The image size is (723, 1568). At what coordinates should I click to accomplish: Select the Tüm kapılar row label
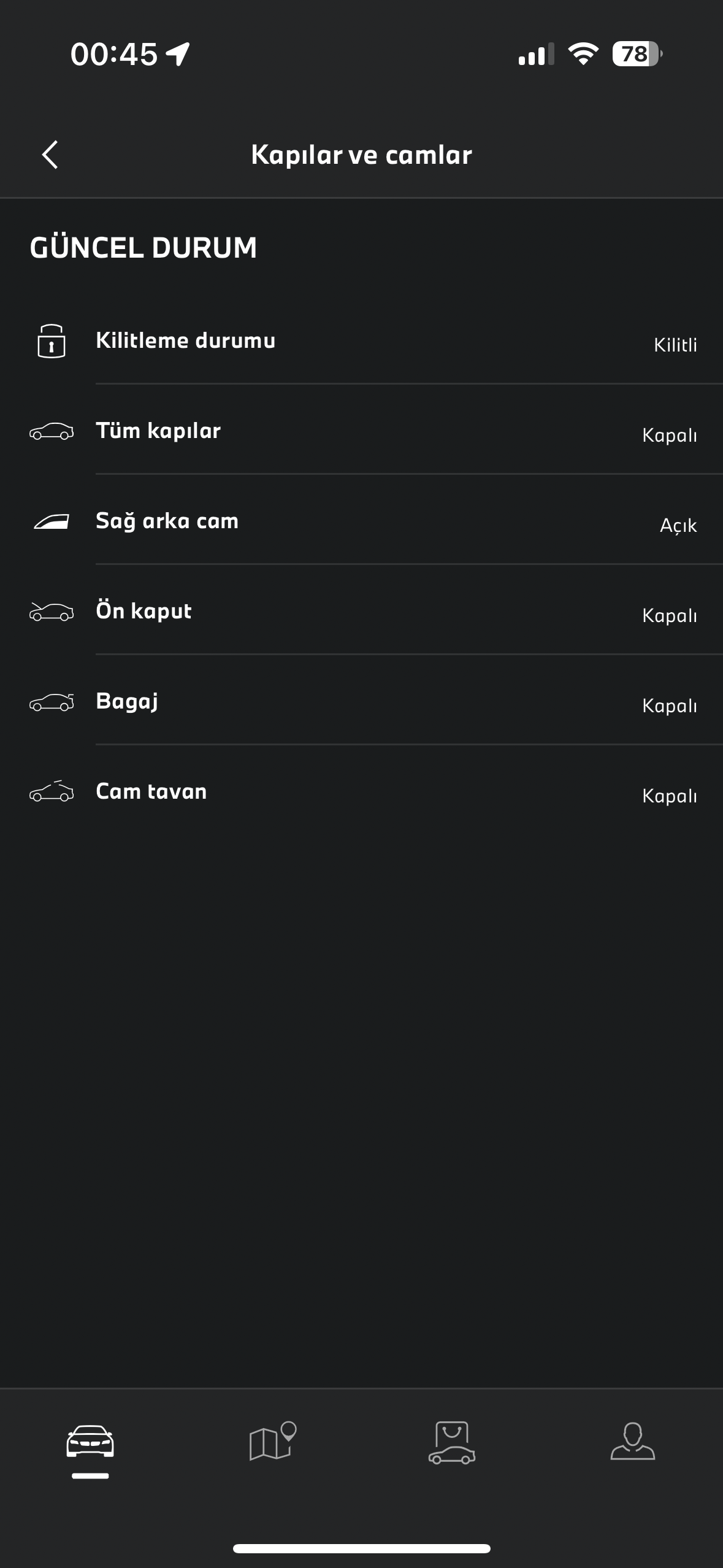coord(158,431)
